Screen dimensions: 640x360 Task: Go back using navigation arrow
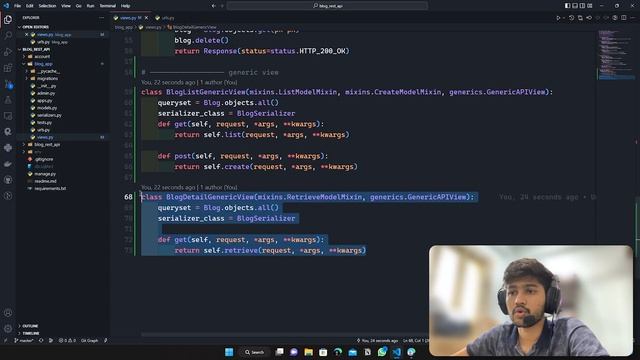coord(213,6)
